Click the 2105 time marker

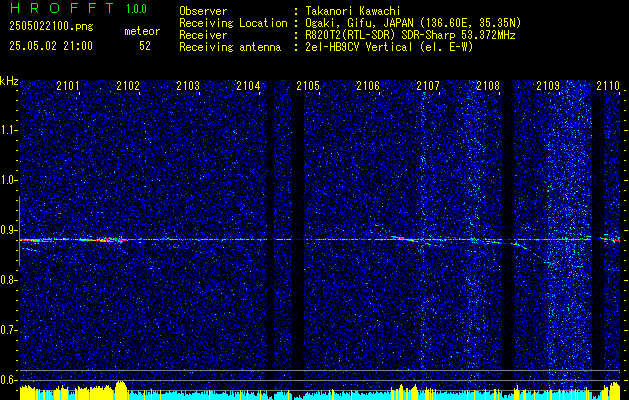(x=308, y=85)
